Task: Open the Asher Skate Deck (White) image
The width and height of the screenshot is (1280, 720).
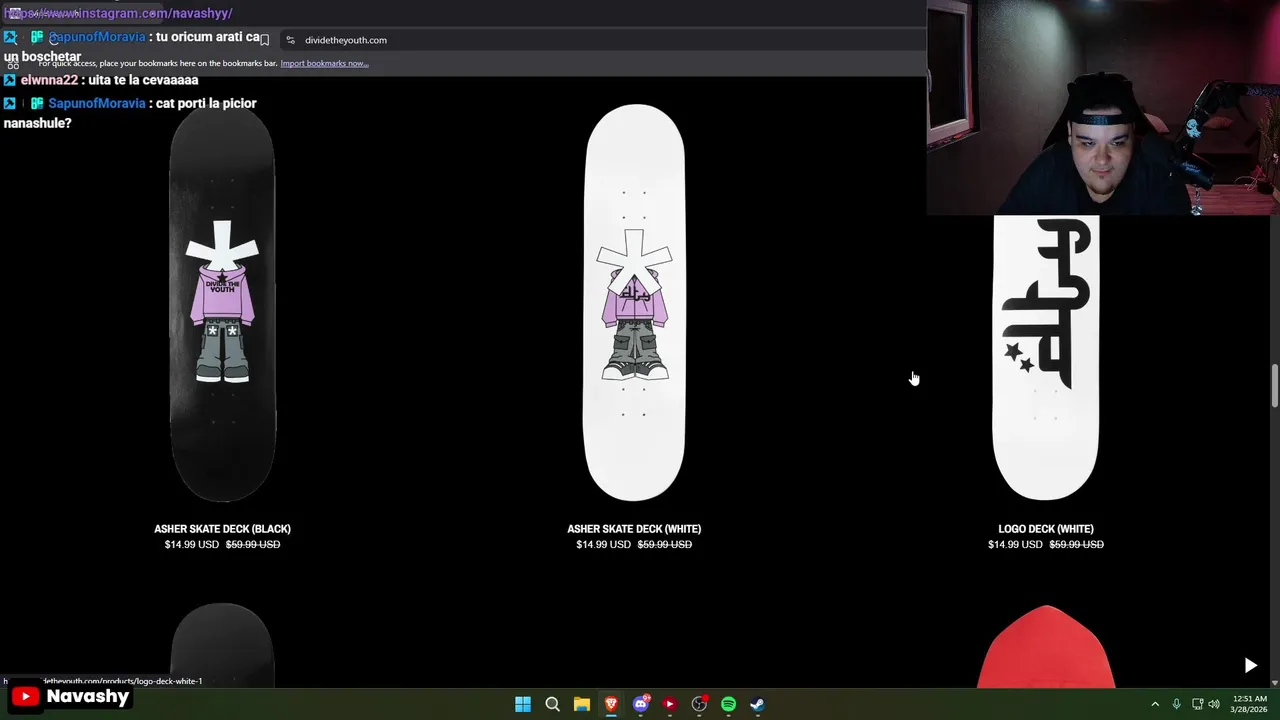Action: 634,303
